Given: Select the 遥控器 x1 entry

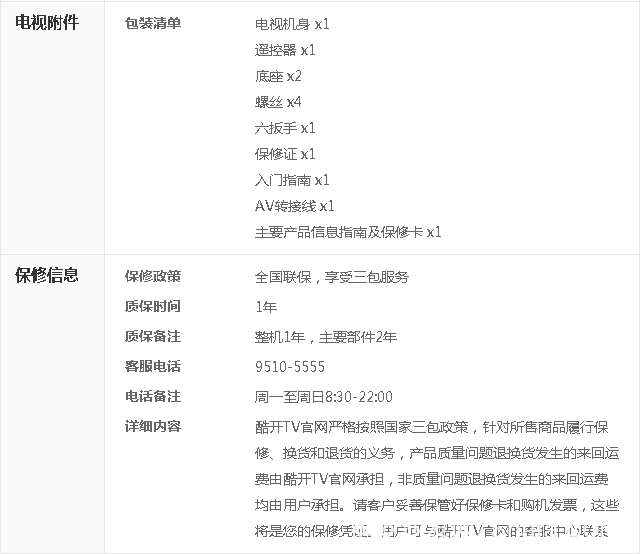Looking at the screenshot, I should click(285, 50).
